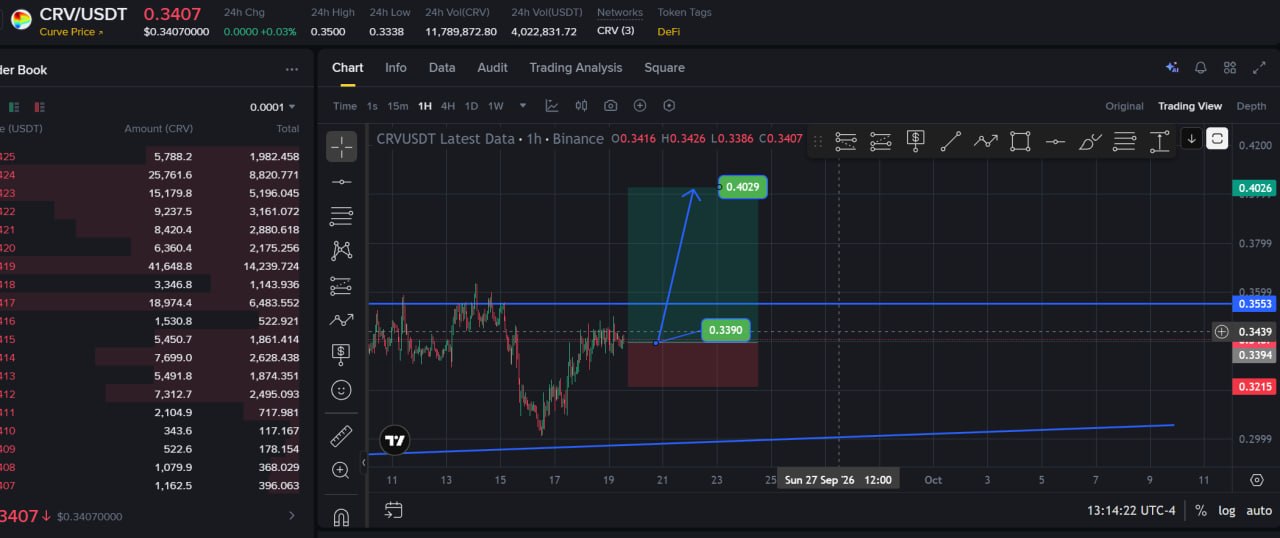Switch to the Info tab
This screenshot has height=538, width=1280.
coord(396,68)
